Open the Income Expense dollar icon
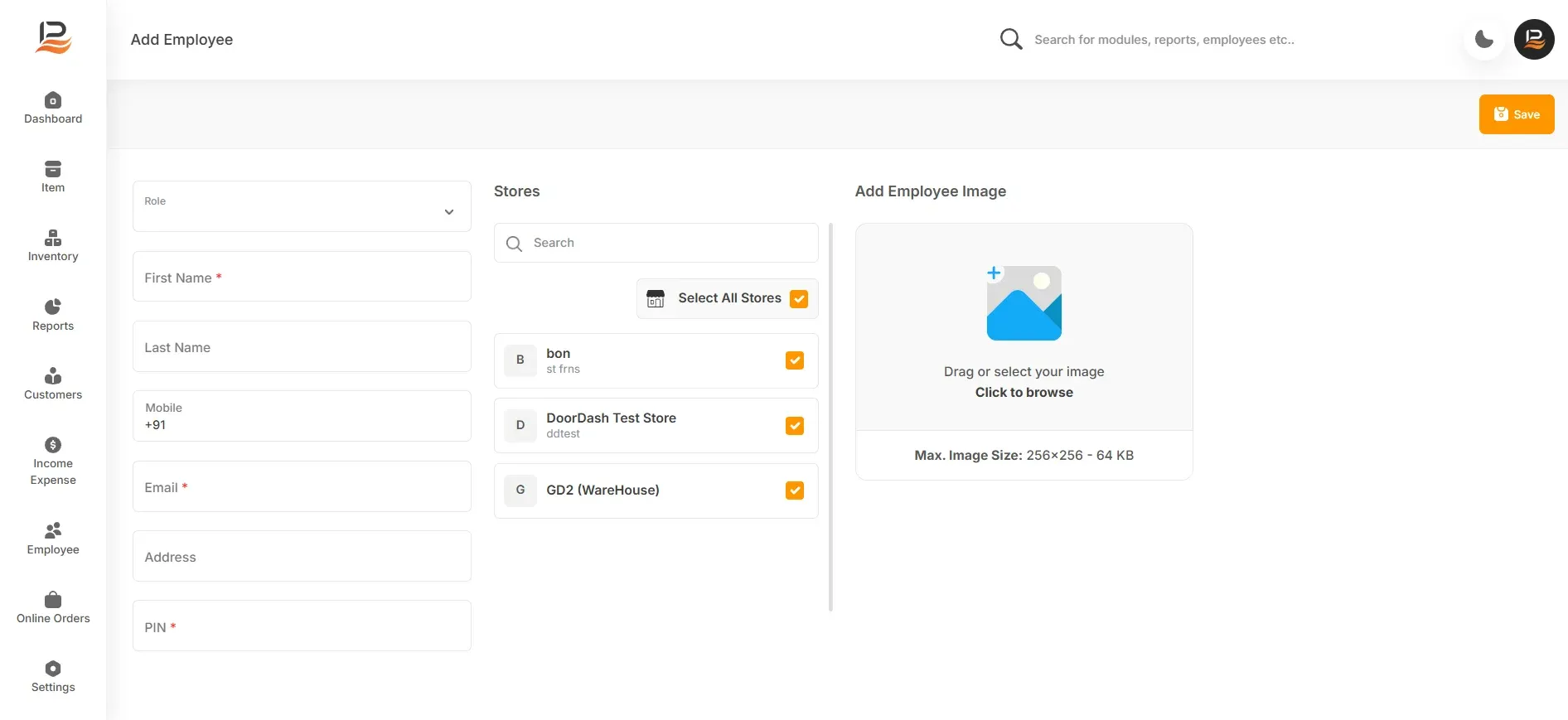This screenshot has height=720, width=1568. (x=53, y=445)
